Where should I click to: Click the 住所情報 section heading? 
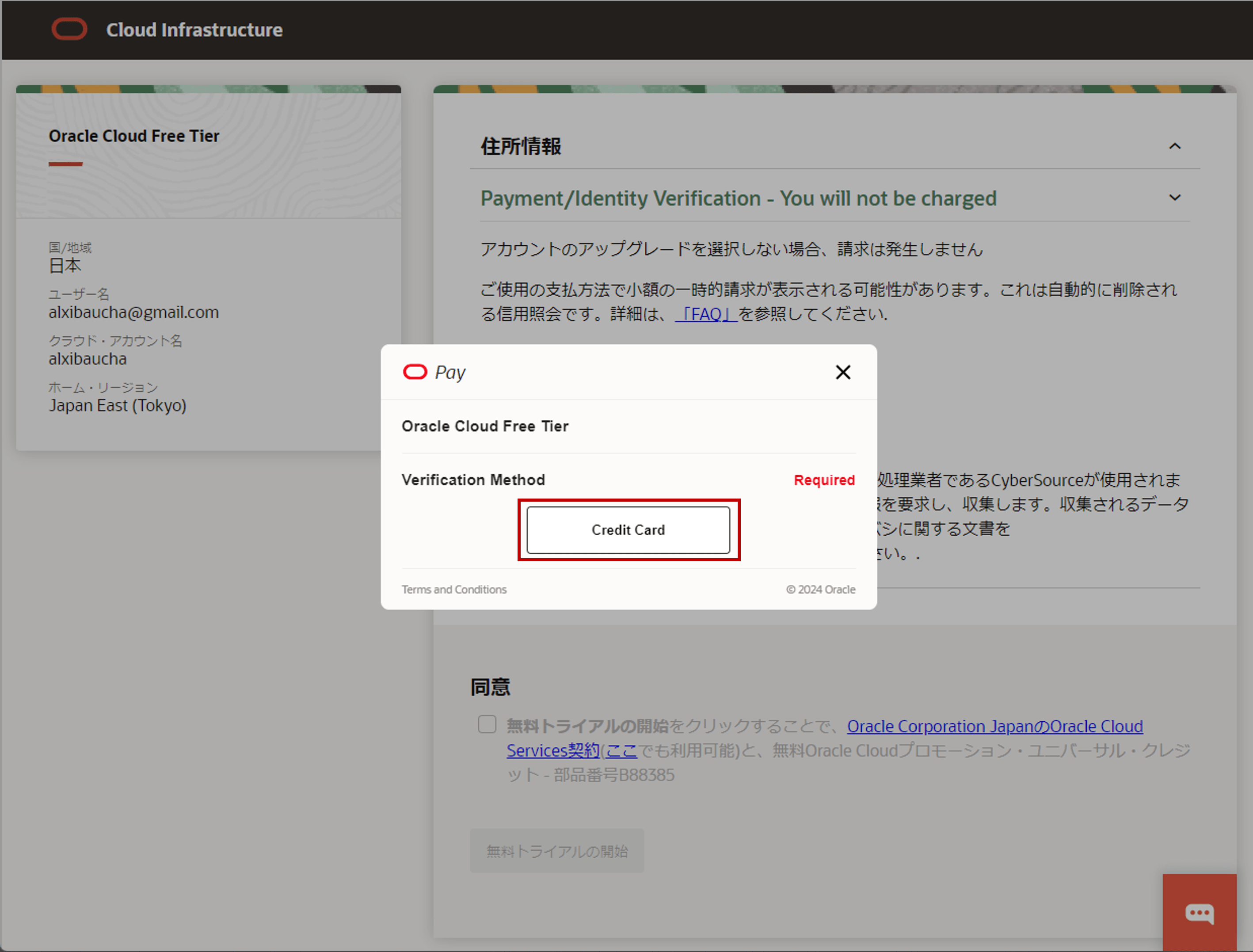tap(521, 146)
